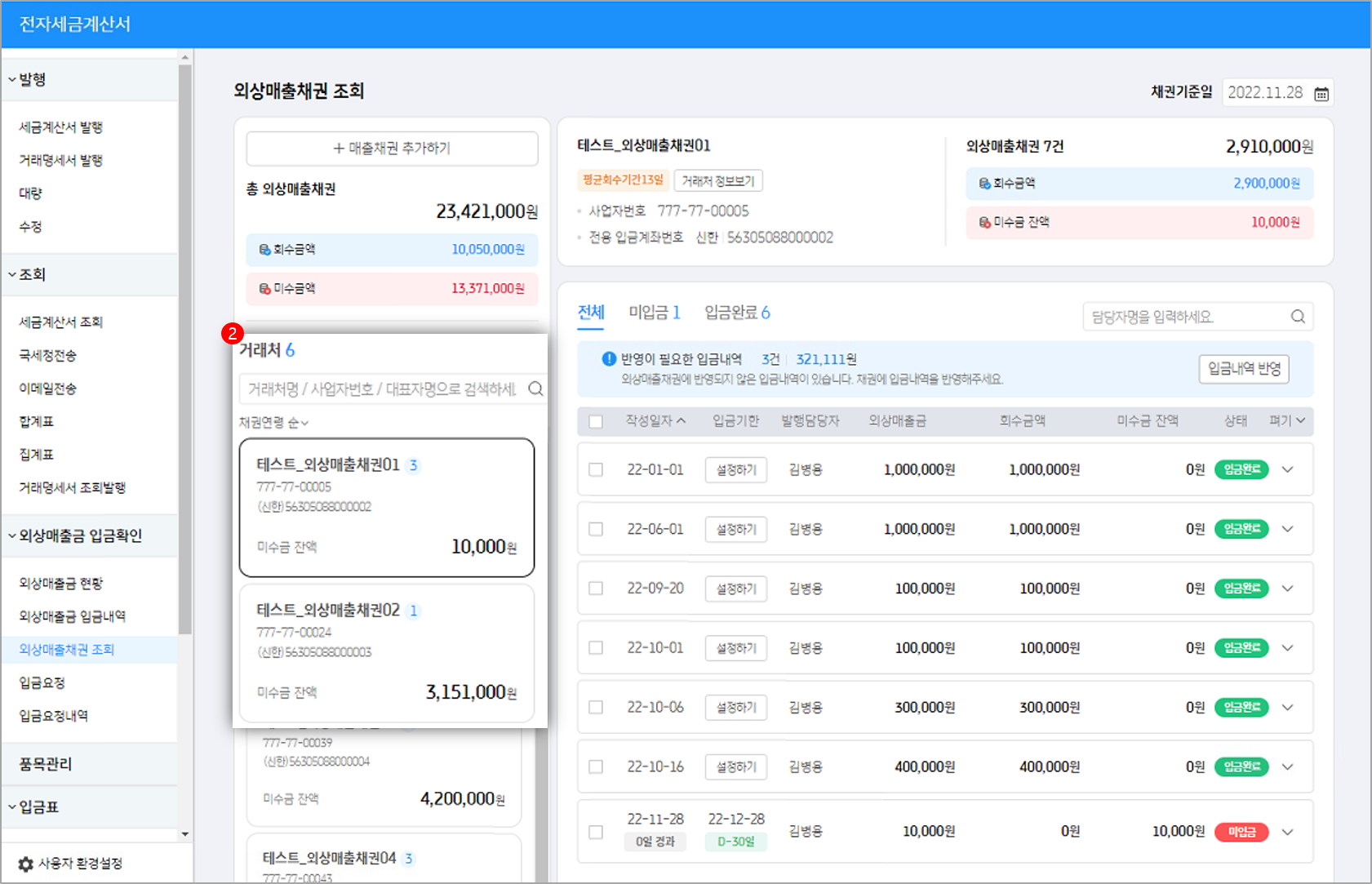Click the 입금내역 반영 button
The height and width of the screenshot is (884, 1372).
[1244, 369]
